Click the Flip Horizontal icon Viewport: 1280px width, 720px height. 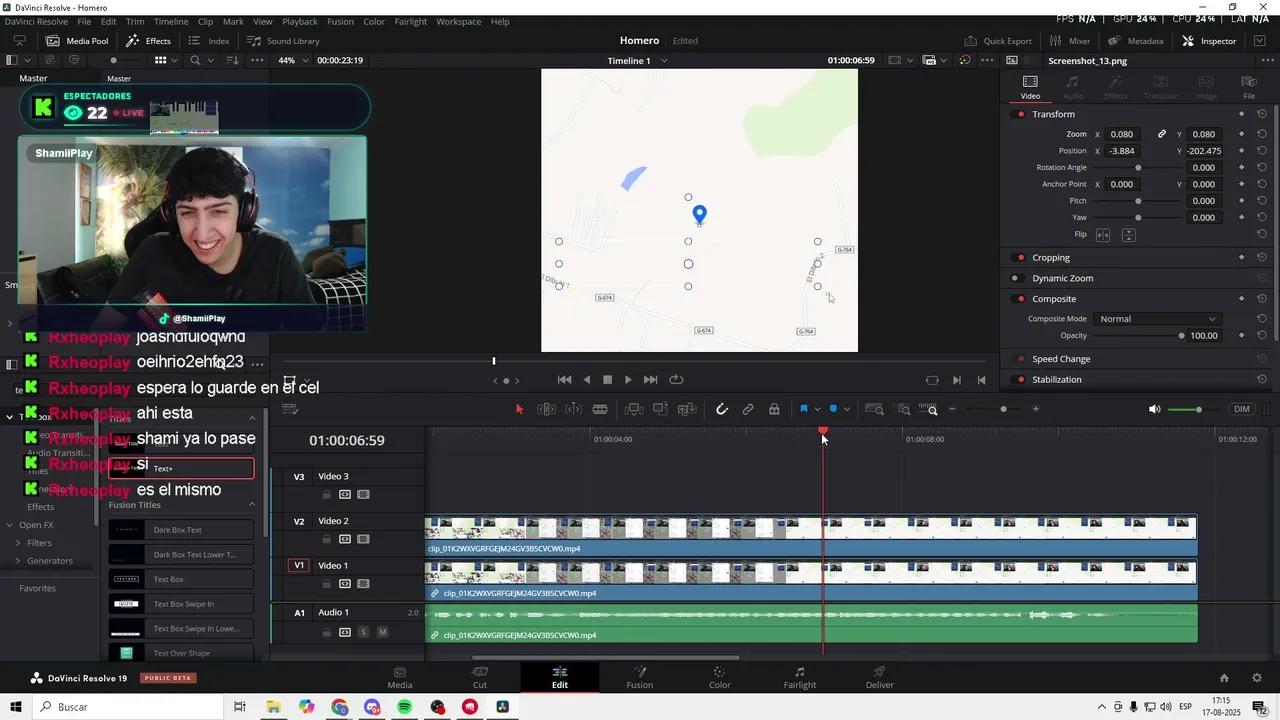[x=1103, y=235]
